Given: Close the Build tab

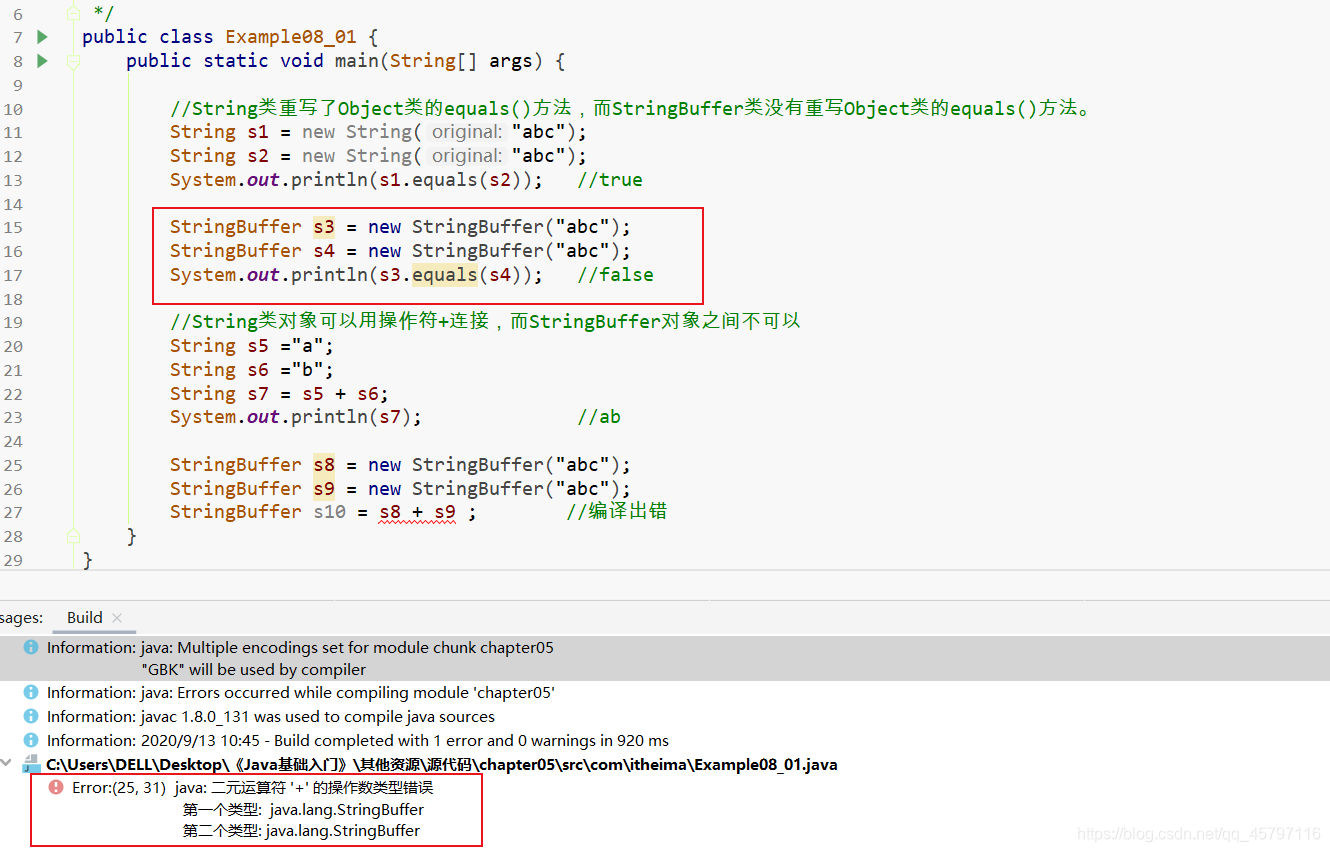Looking at the screenshot, I should 117,618.
